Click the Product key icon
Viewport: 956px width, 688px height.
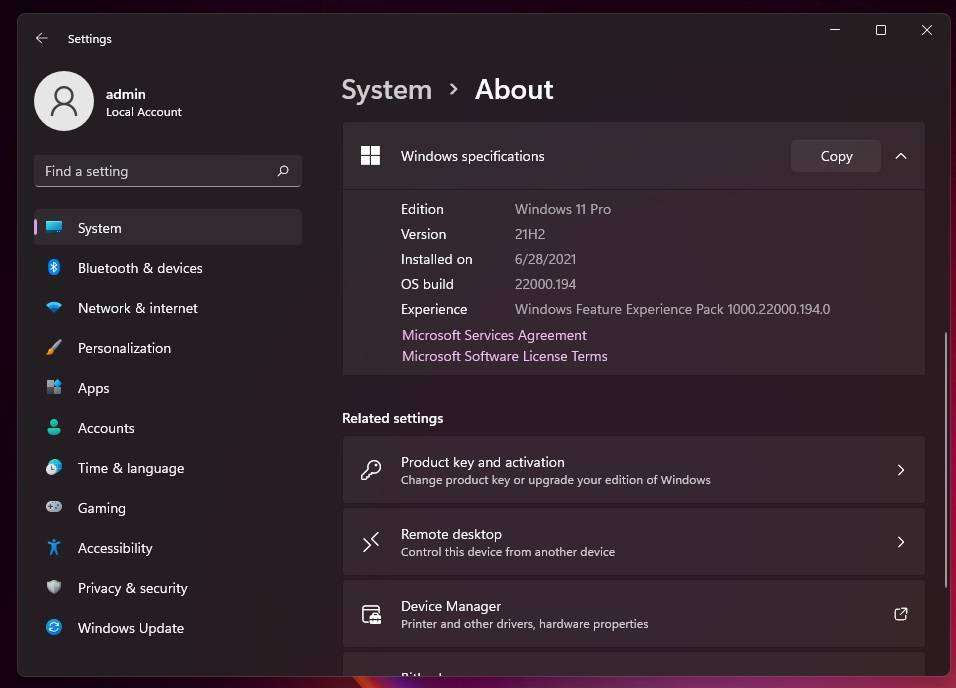(371, 470)
